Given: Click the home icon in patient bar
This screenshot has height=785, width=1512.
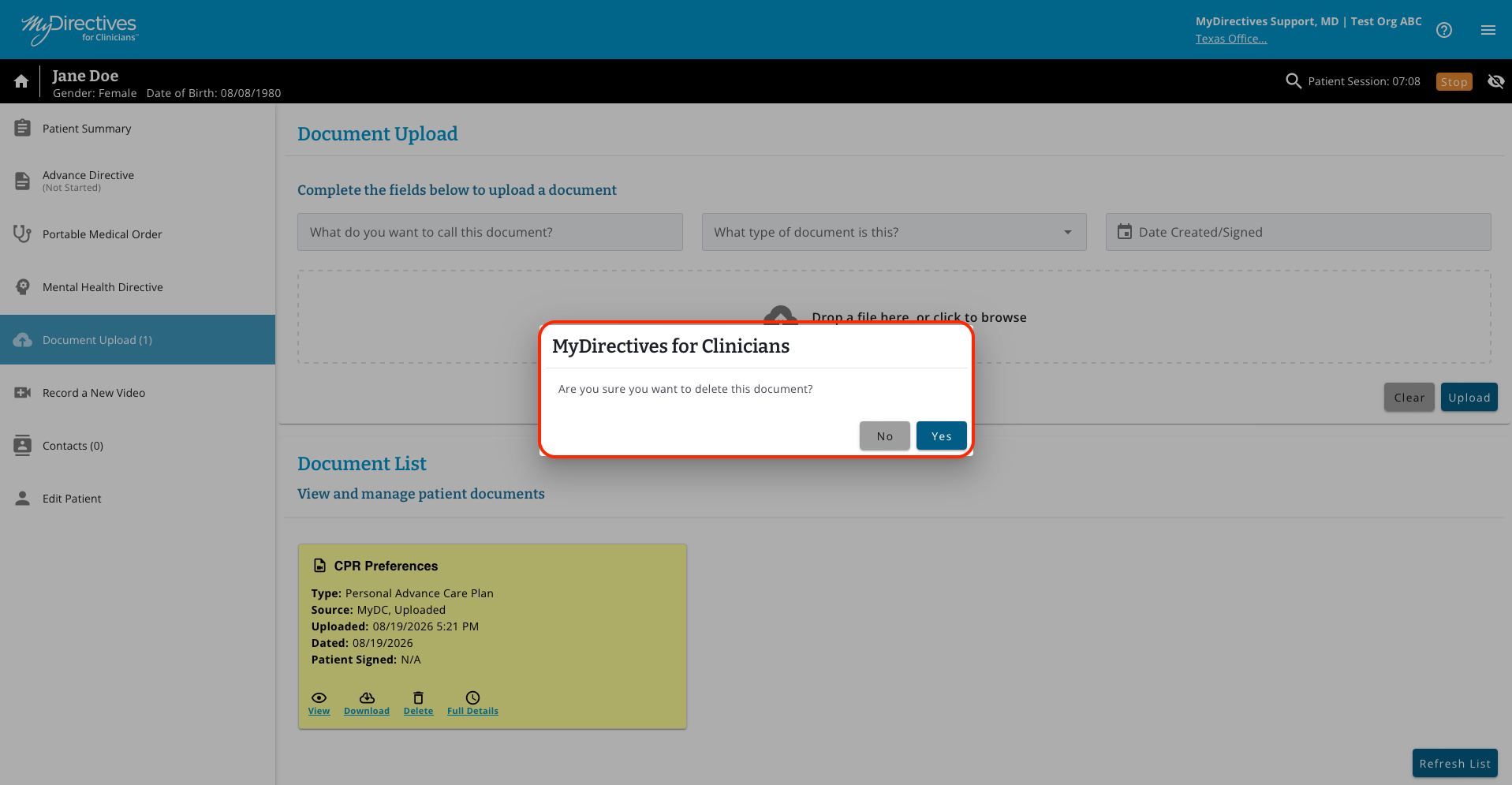Looking at the screenshot, I should click(21, 81).
